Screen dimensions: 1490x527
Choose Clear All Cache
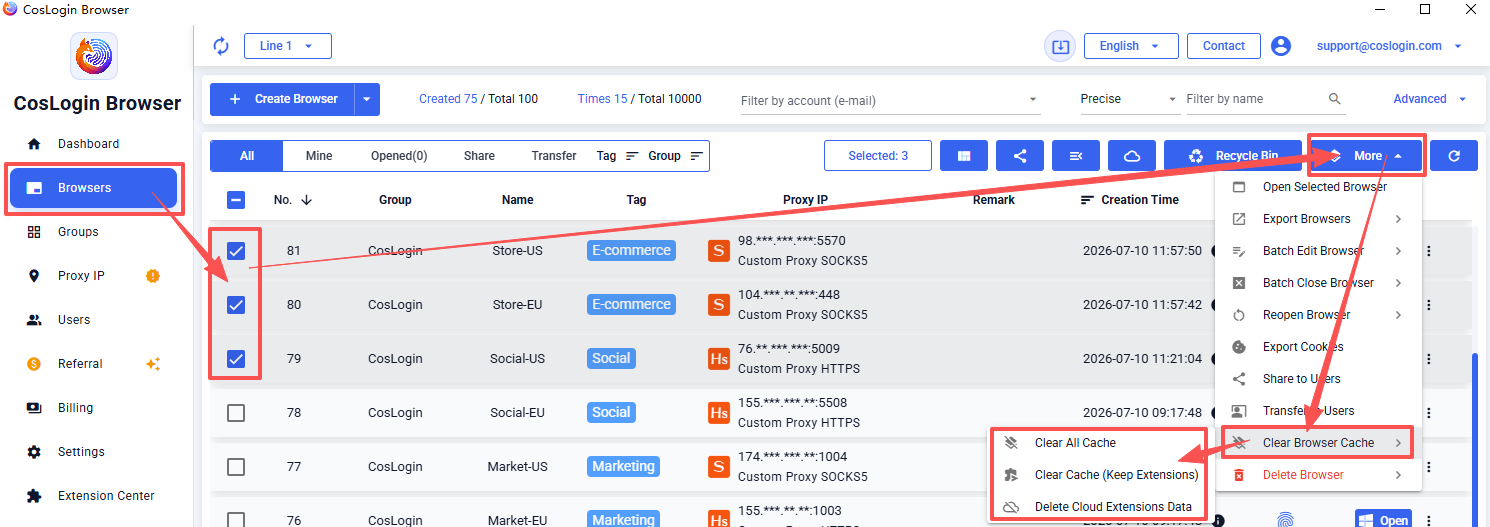pyautogui.click(x=1098, y=443)
